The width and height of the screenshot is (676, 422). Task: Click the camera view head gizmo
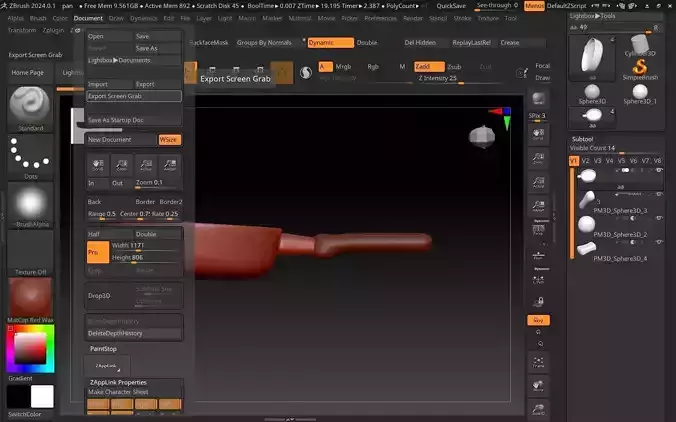point(482,137)
